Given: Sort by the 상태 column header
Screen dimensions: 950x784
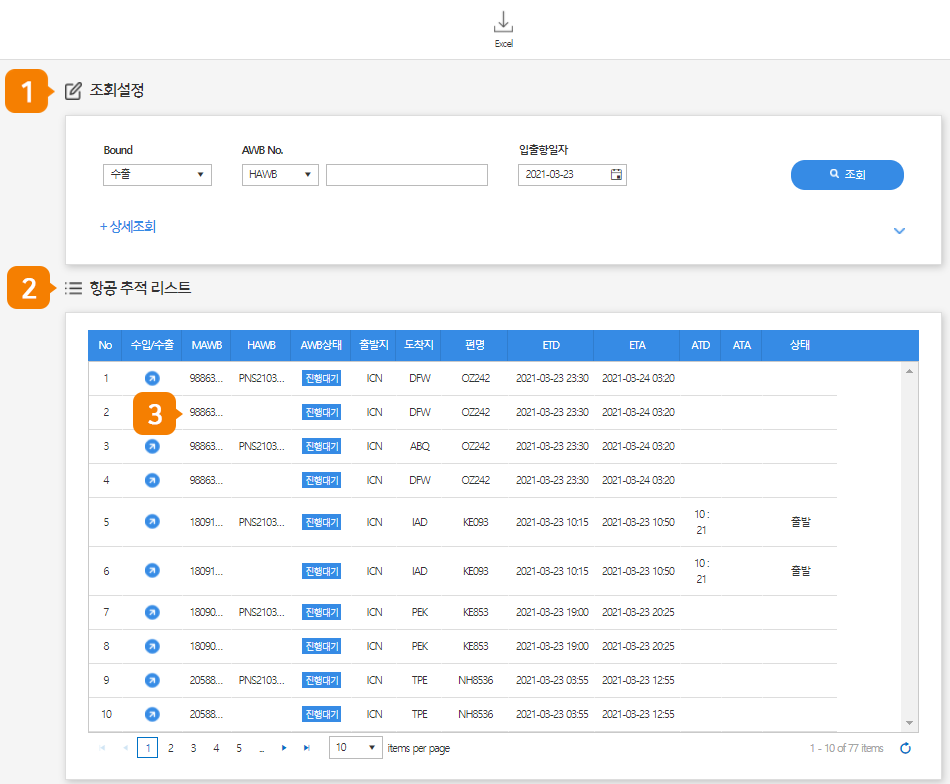Looking at the screenshot, I should (800, 345).
